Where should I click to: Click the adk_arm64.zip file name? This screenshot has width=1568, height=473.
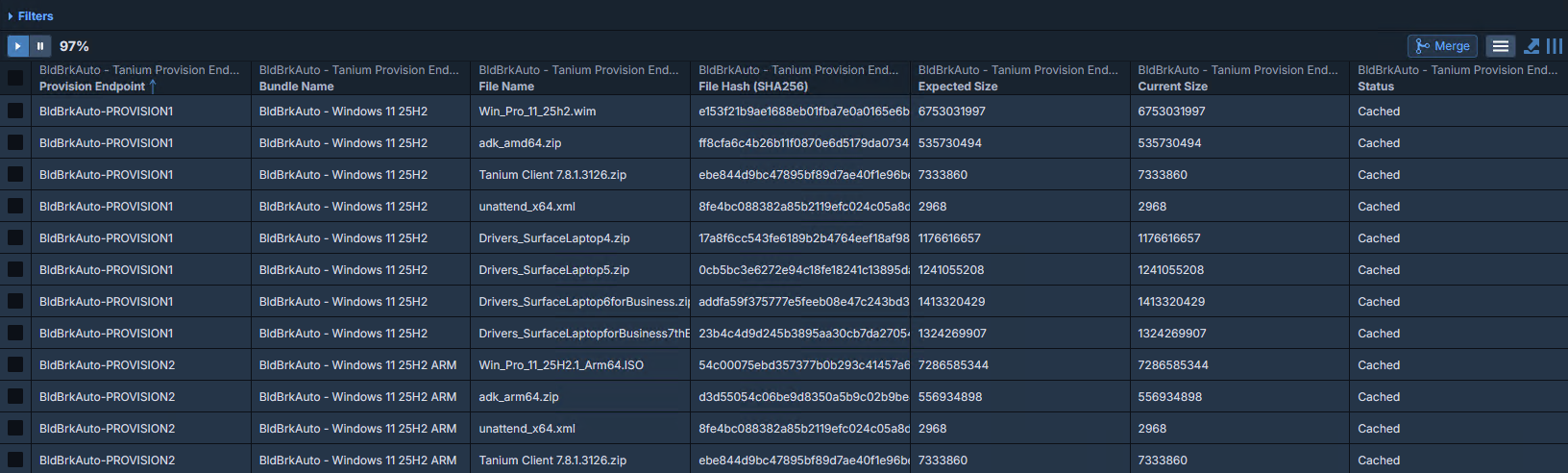point(519,397)
